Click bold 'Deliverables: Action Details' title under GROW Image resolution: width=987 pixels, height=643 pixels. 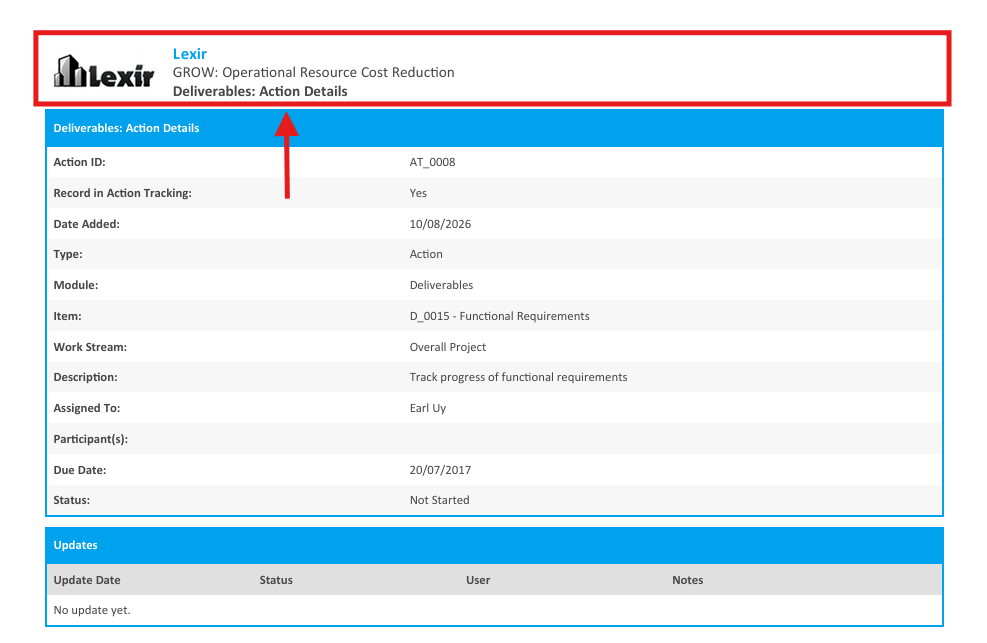260,91
